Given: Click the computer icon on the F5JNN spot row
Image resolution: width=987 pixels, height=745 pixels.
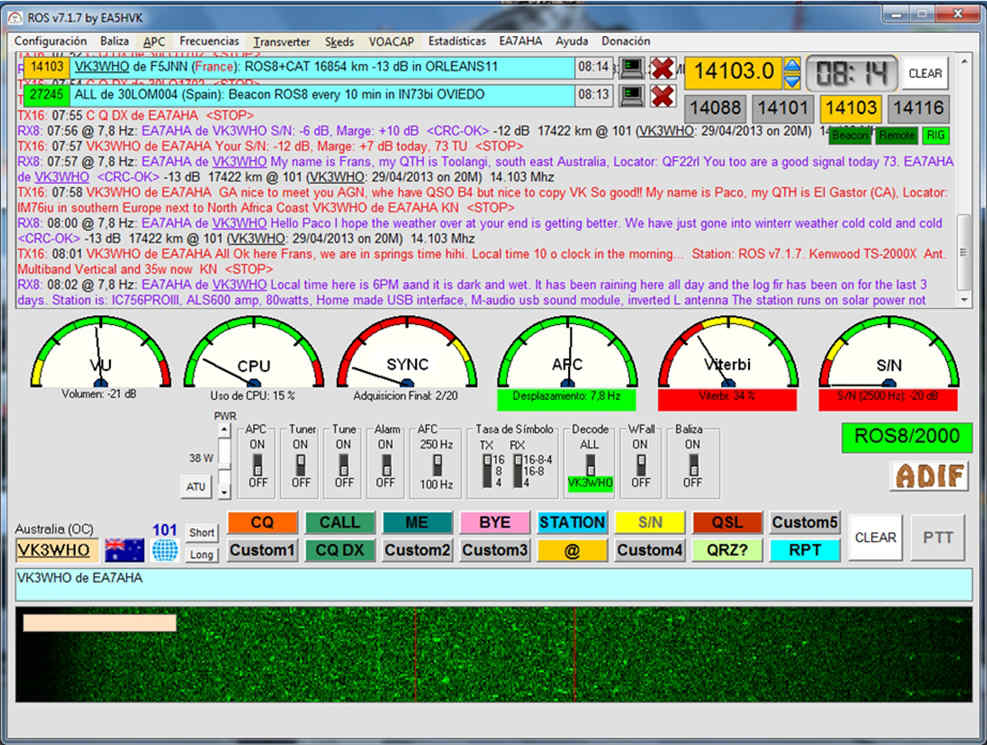Looking at the screenshot, I should pyautogui.click(x=631, y=67).
